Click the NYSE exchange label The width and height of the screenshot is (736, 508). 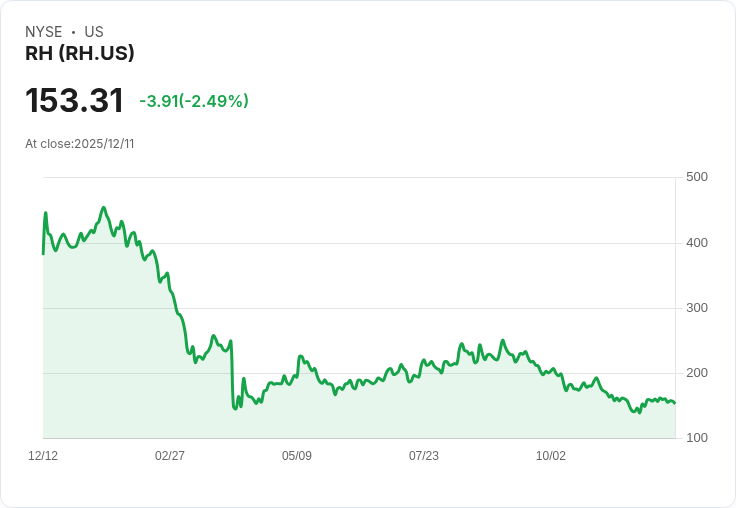click(44, 32)
